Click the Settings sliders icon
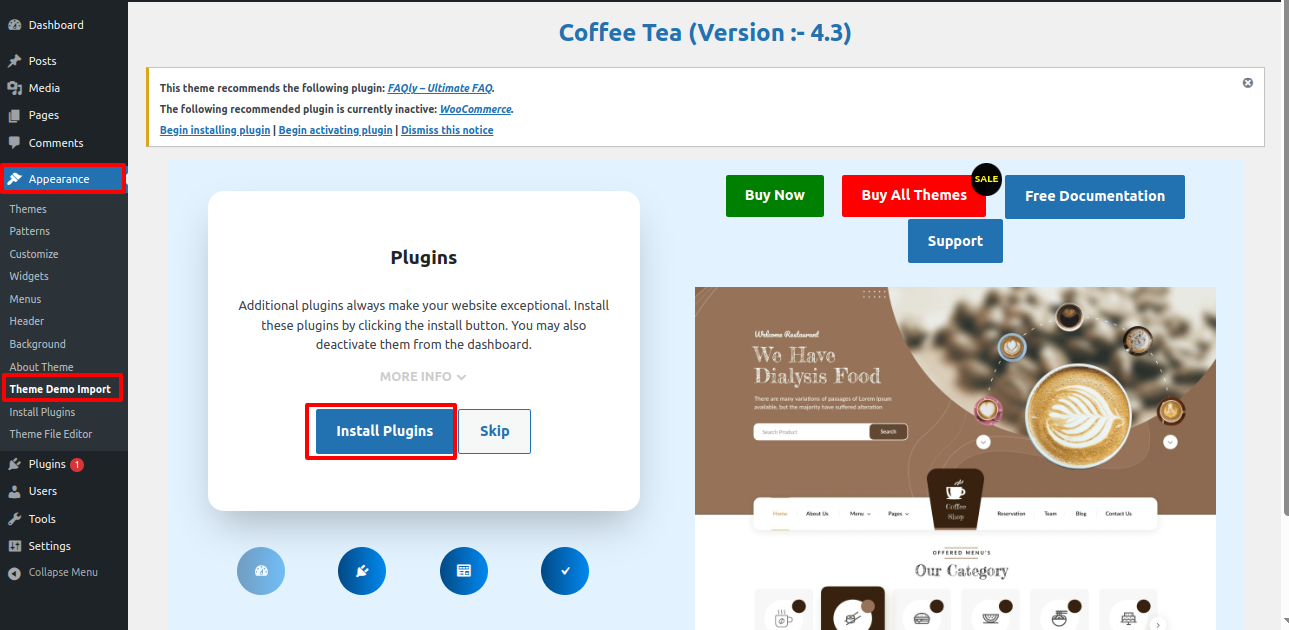1289x630 pixels. pyautogui.click(x=14, y=546)
